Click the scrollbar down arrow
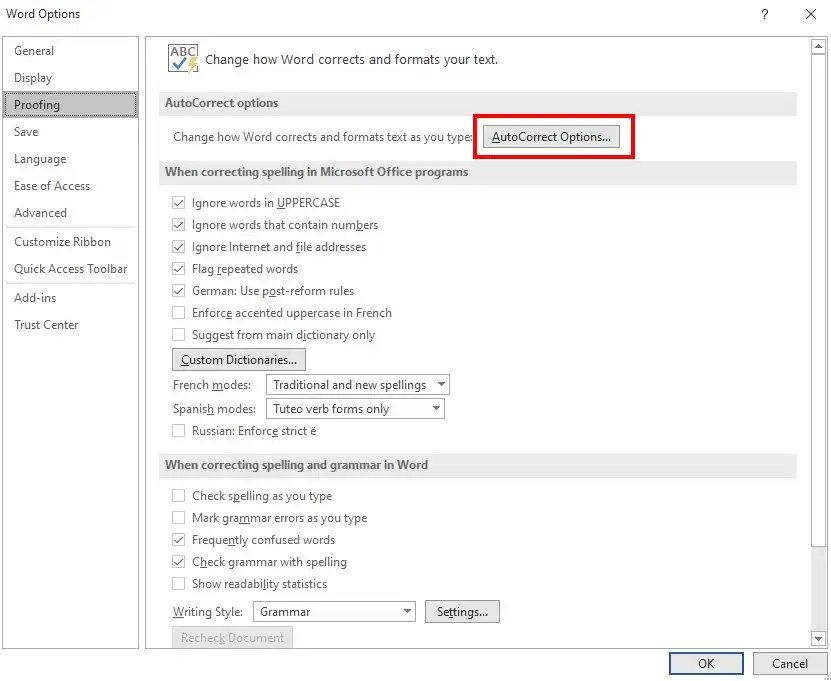This screenshot has height=681, width=831. tap(818, 639)
